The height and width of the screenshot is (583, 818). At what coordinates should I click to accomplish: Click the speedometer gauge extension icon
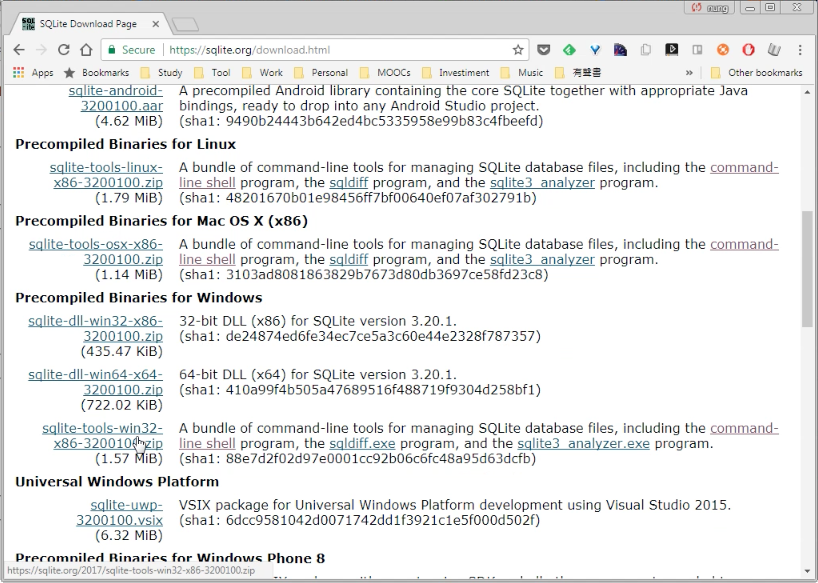pos(620,50)
